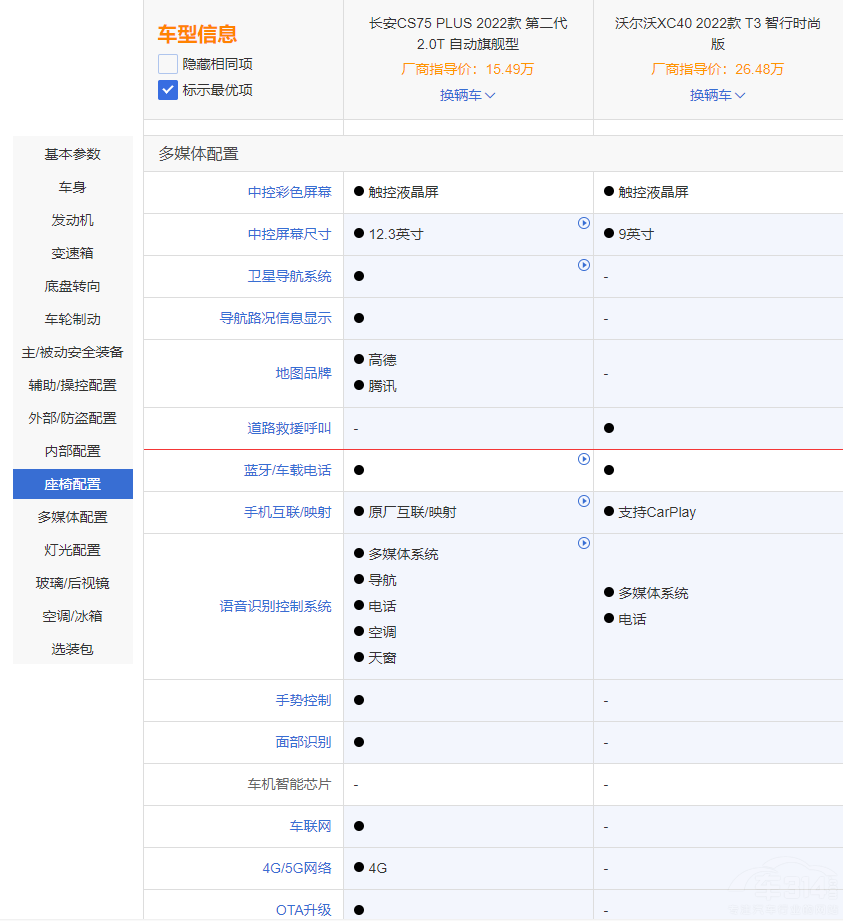Open the 蓝牙/车载电话 video icon
Viewport: 843px width, 921px height.
point(583,458)
